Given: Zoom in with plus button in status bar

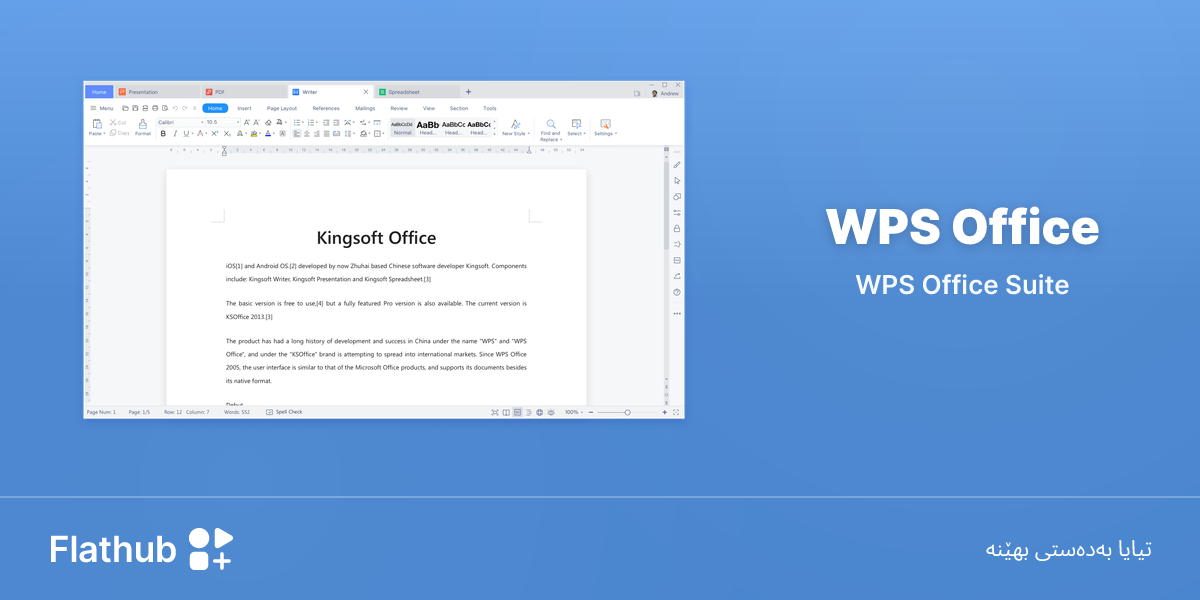Looking at the screenshot, I should point(665,412).
